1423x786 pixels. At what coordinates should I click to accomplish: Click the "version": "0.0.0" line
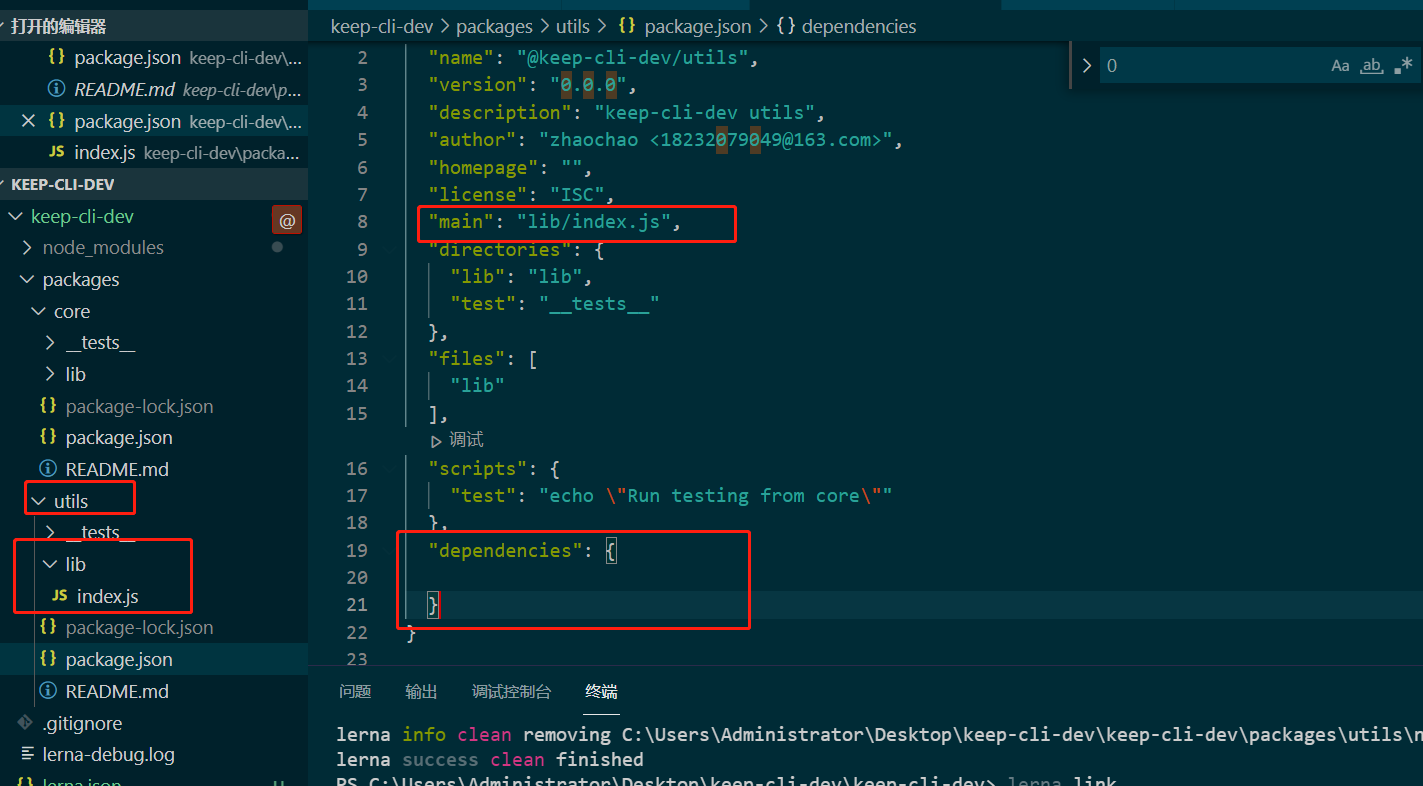pyautogui.click(x=532, y=84)
